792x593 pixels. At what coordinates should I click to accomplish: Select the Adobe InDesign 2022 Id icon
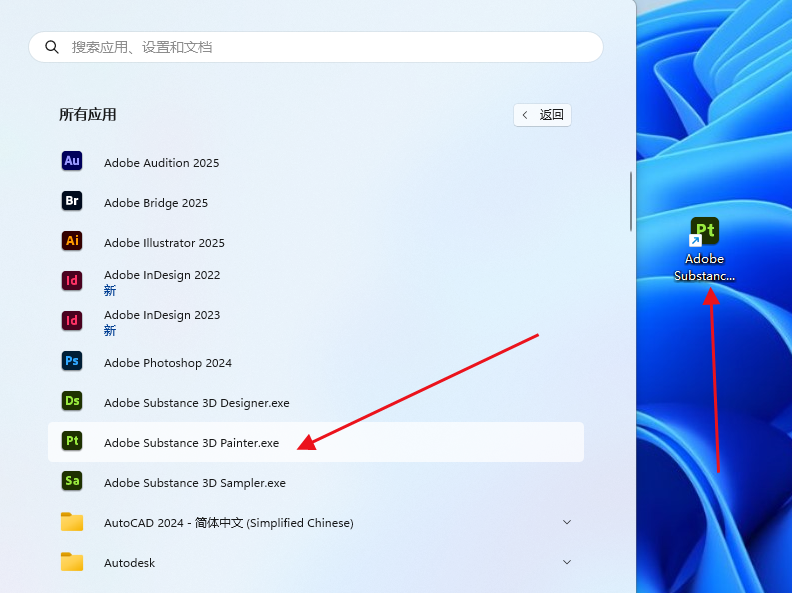click(72, 281)
